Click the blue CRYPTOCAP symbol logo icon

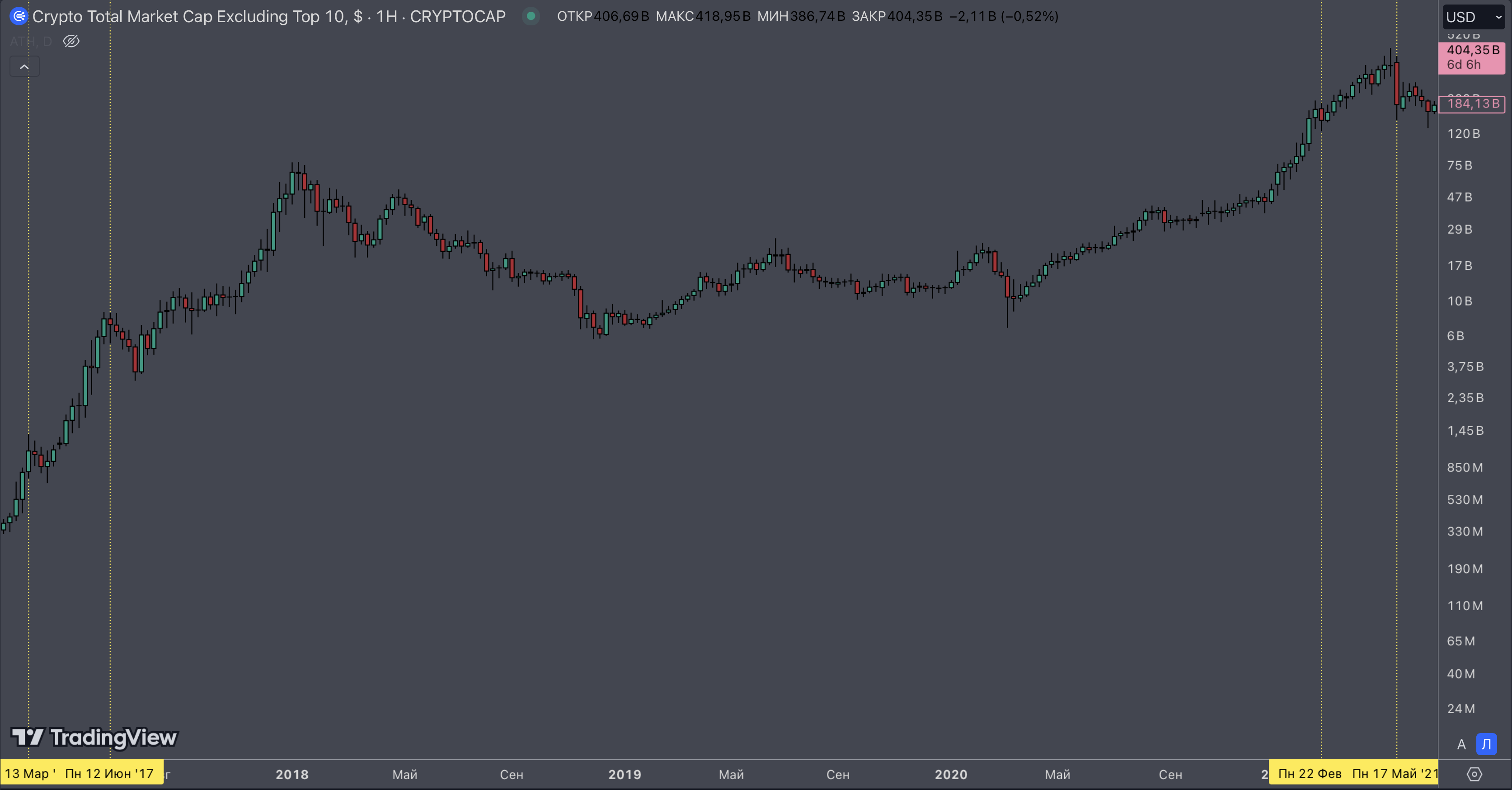coord(19,16)
